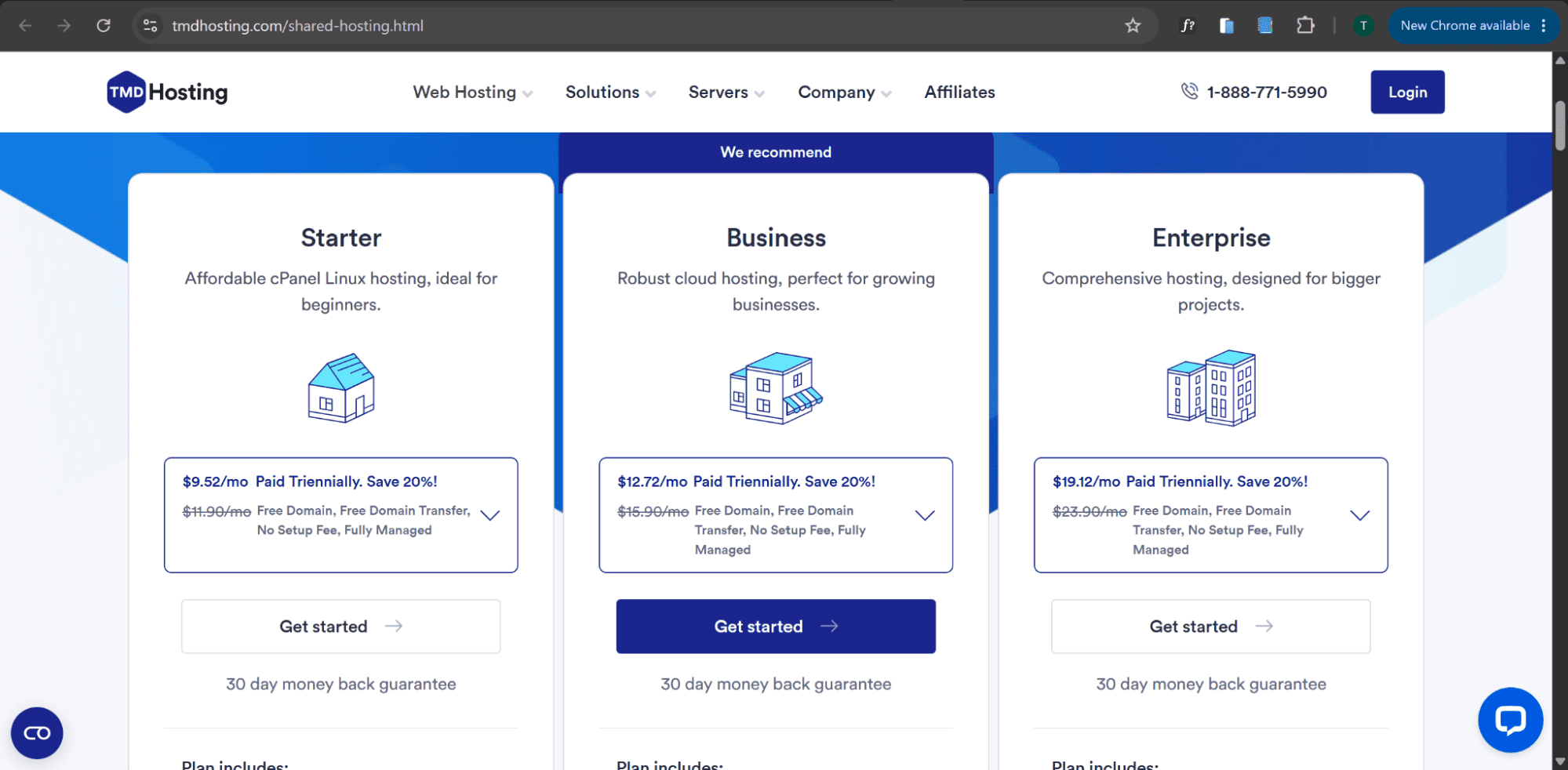Click the document-shaped extension icon
This screenshot has height=770, width=1568.
pos(1227,26)
